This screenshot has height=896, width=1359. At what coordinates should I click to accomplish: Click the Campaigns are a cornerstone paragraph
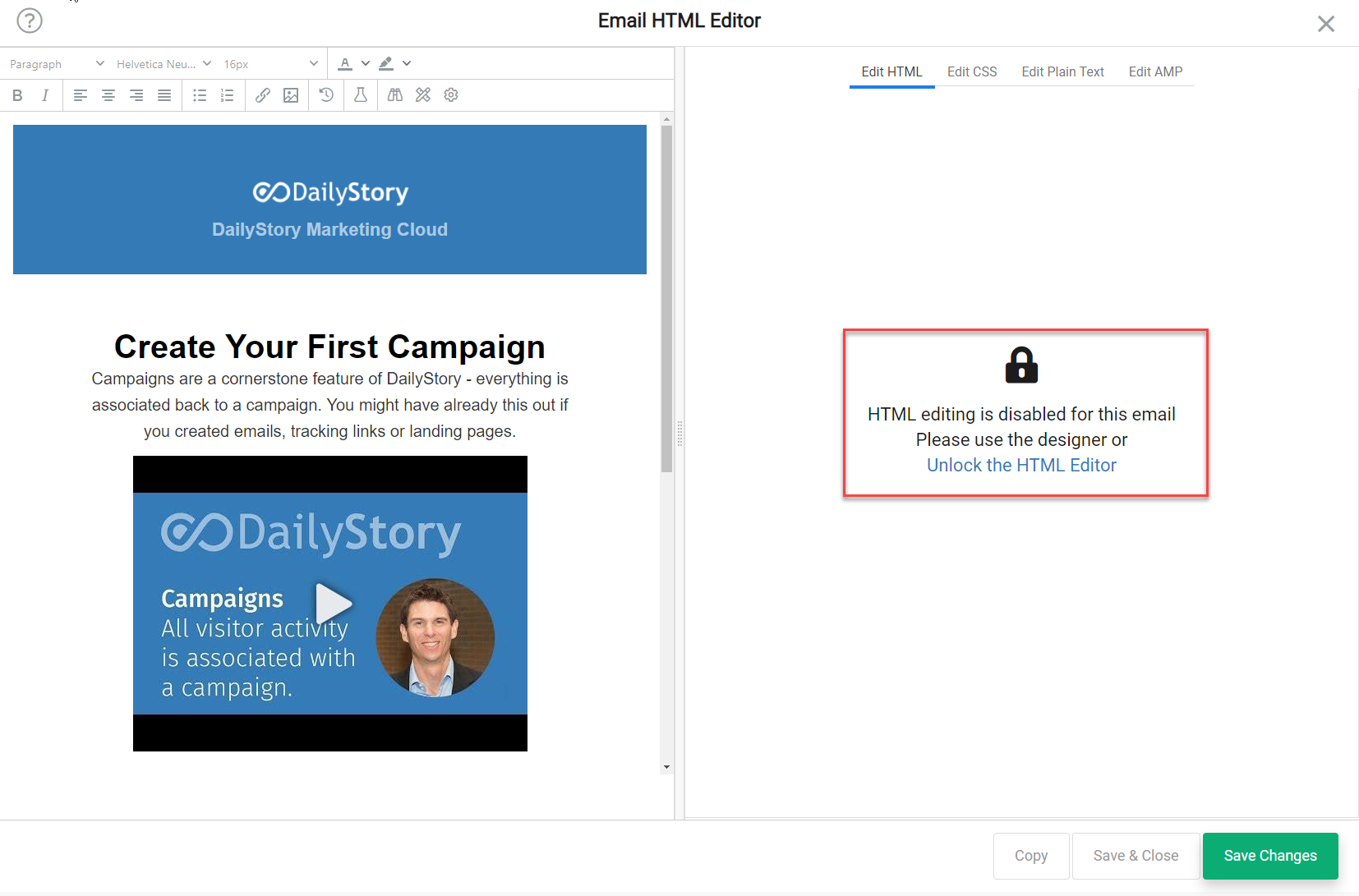coord(329,405)
